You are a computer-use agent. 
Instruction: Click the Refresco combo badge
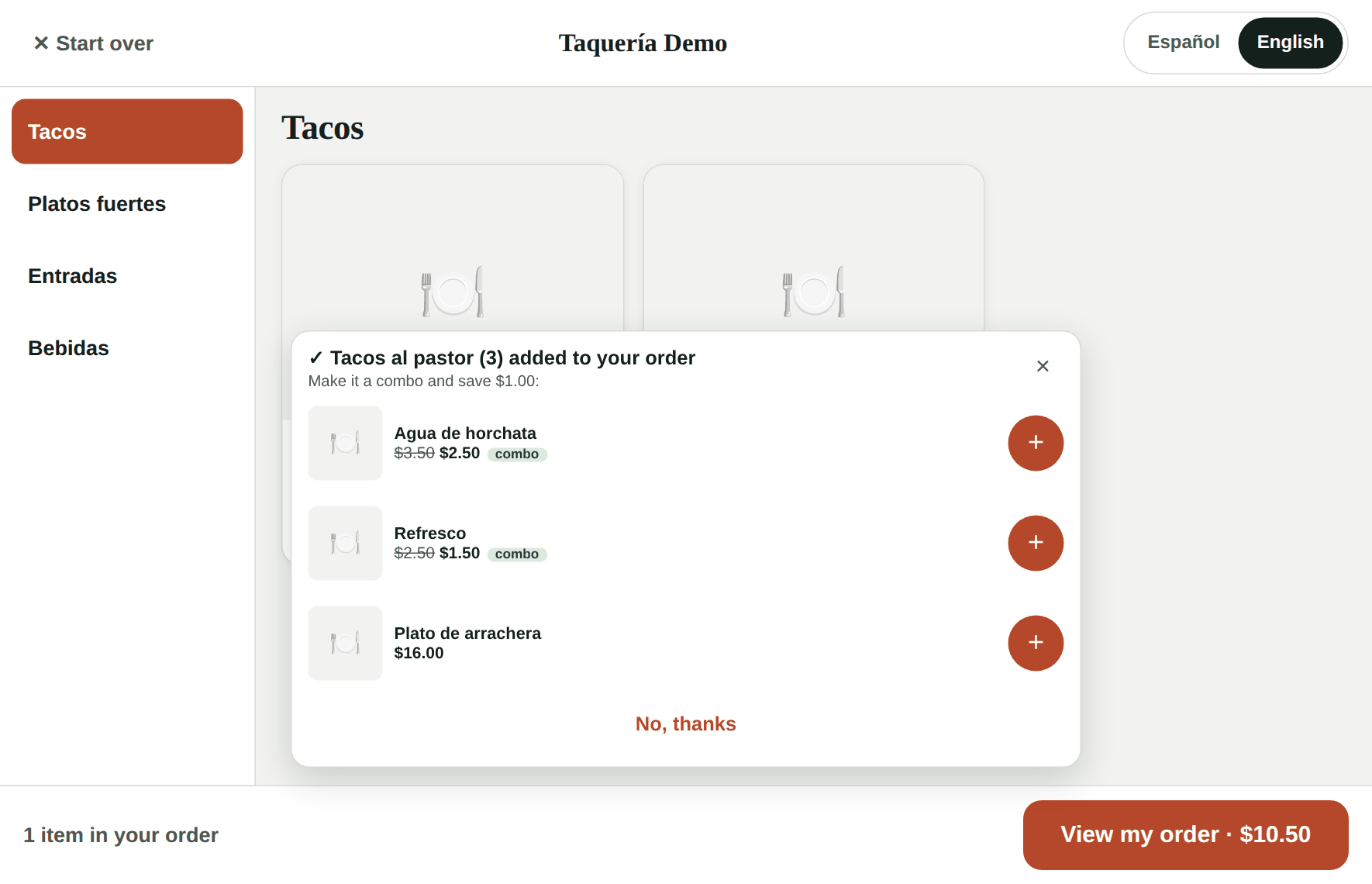pyautogui.click(x=517, y=554)
